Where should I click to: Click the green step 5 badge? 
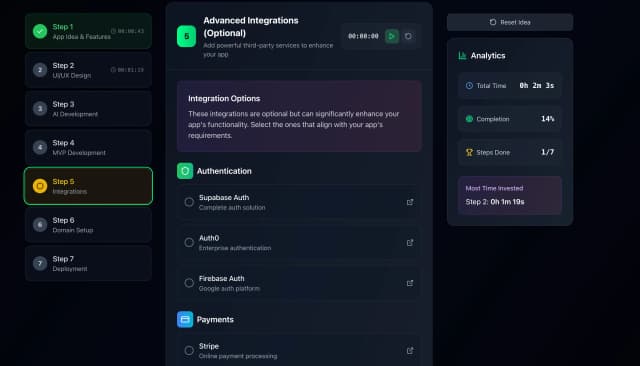point(187,36)
